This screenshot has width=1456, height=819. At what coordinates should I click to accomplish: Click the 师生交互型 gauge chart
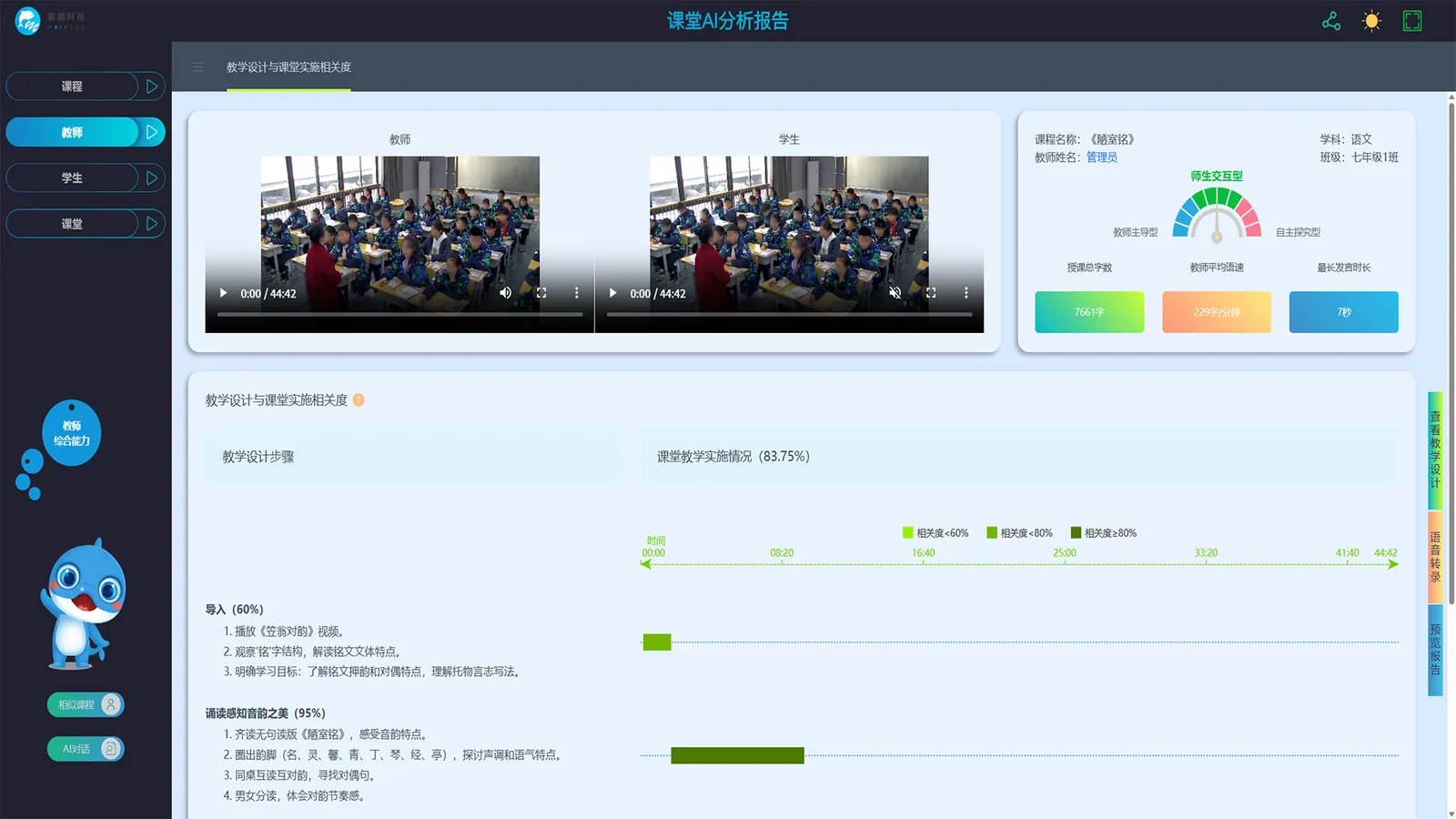[x=1217, y=214]
